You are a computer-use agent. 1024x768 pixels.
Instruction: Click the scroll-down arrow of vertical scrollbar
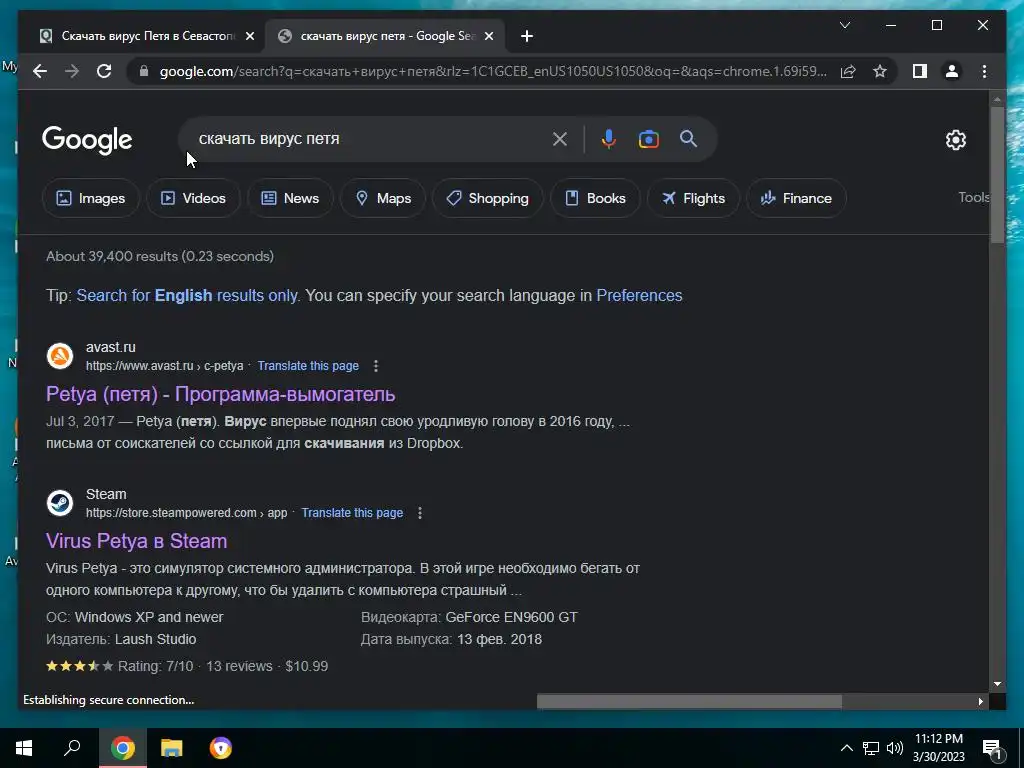997,684
